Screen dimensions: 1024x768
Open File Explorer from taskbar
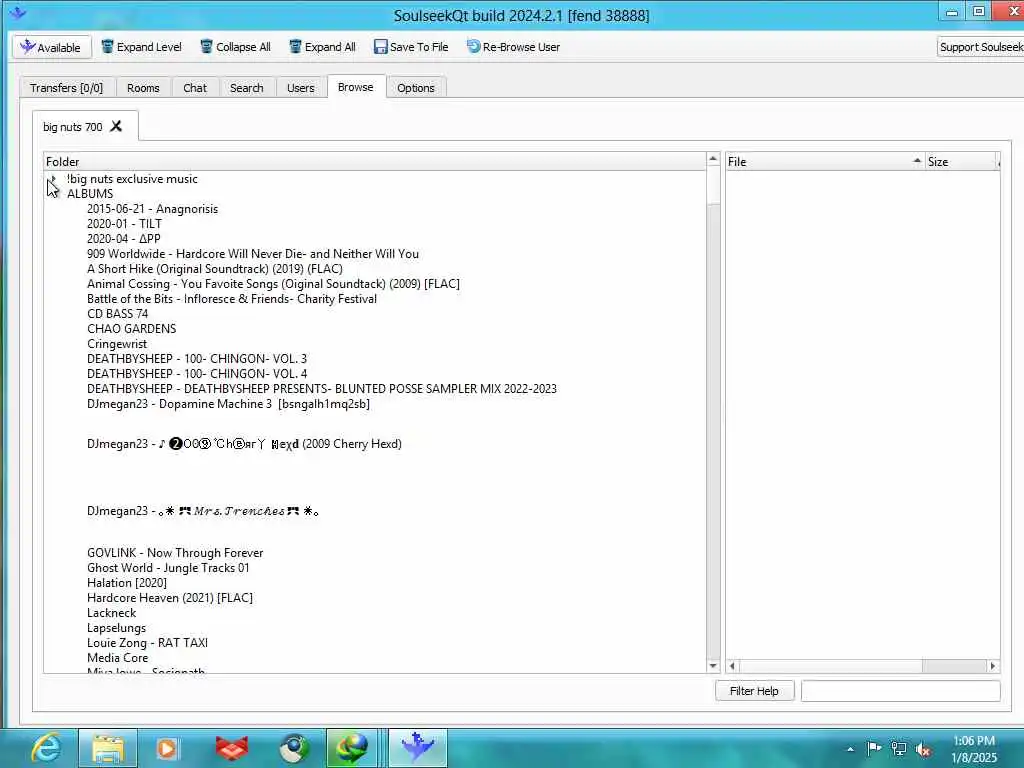click(108, 748)
